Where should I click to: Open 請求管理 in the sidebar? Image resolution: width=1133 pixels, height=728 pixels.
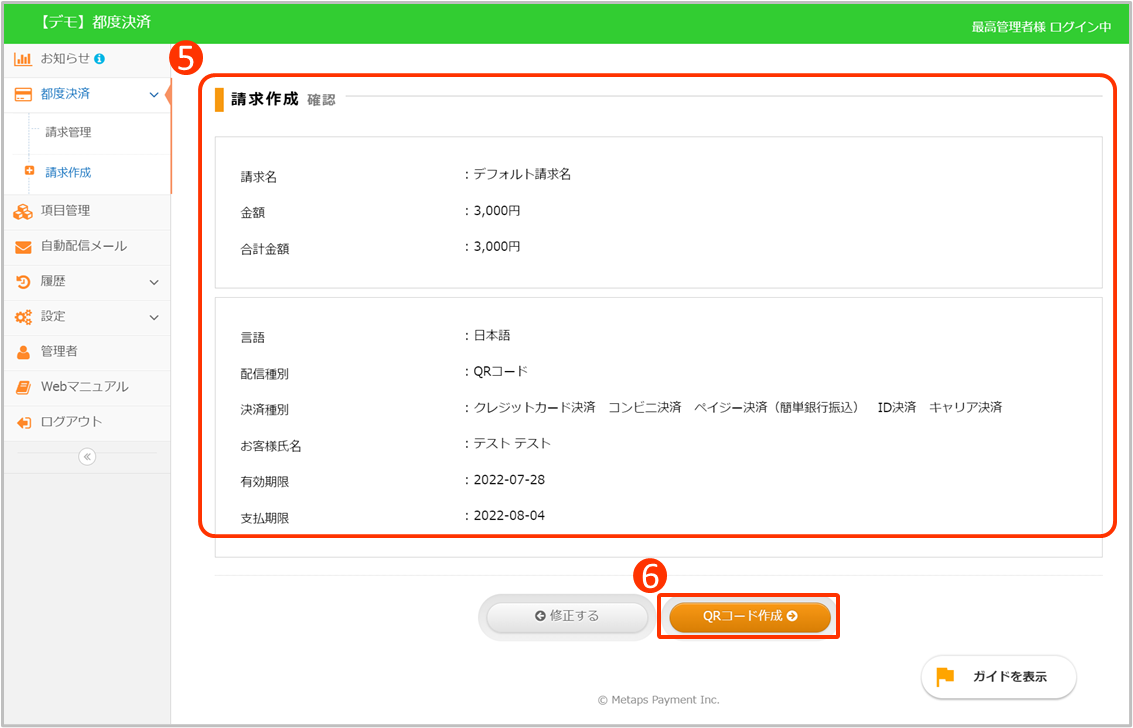tap(68, 132)
